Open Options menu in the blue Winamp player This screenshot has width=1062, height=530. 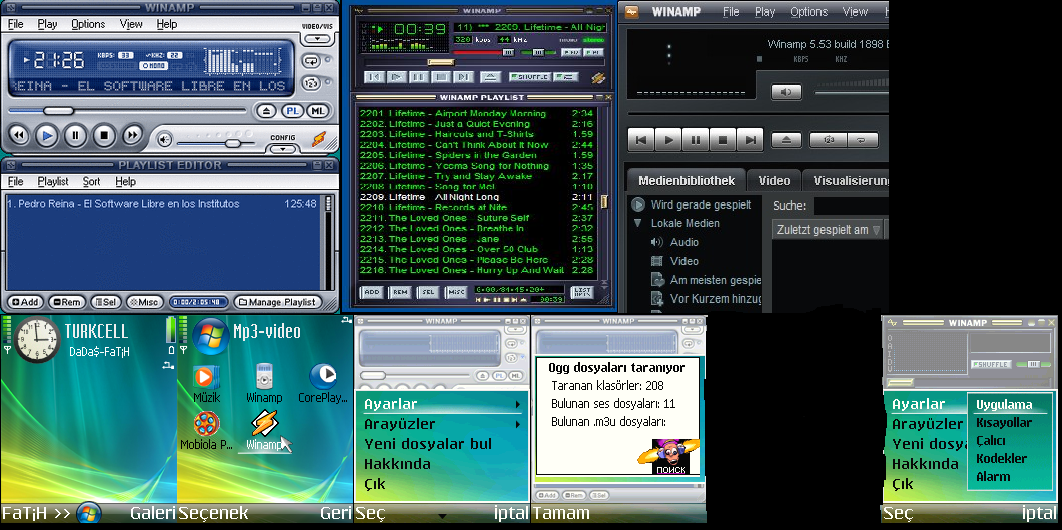pyautogui.click(x=88, y=24)
